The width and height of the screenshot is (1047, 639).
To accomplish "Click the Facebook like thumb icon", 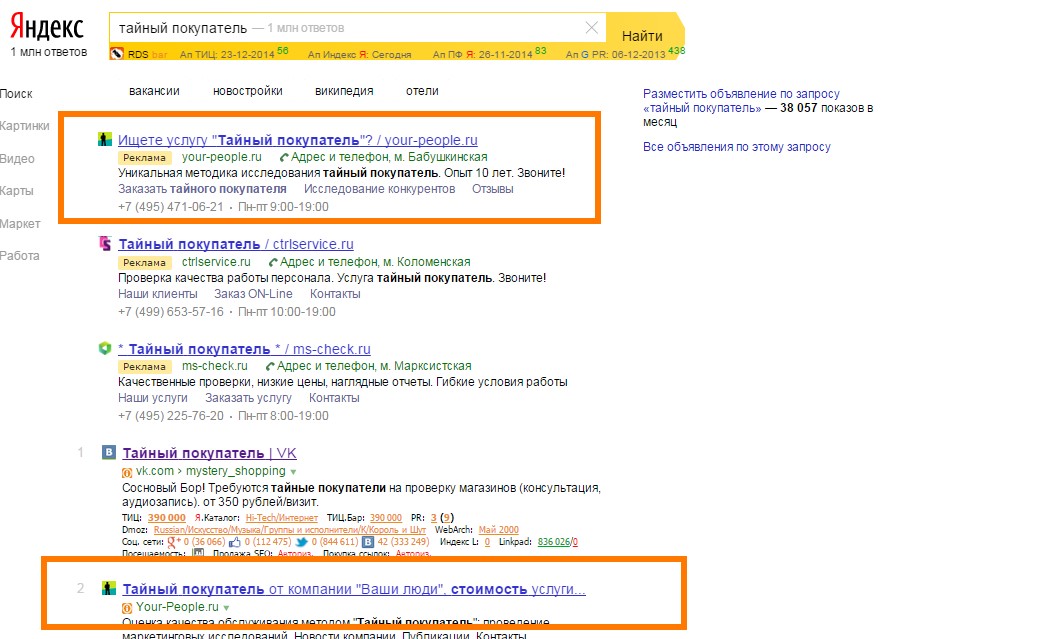I will point(234,542).
